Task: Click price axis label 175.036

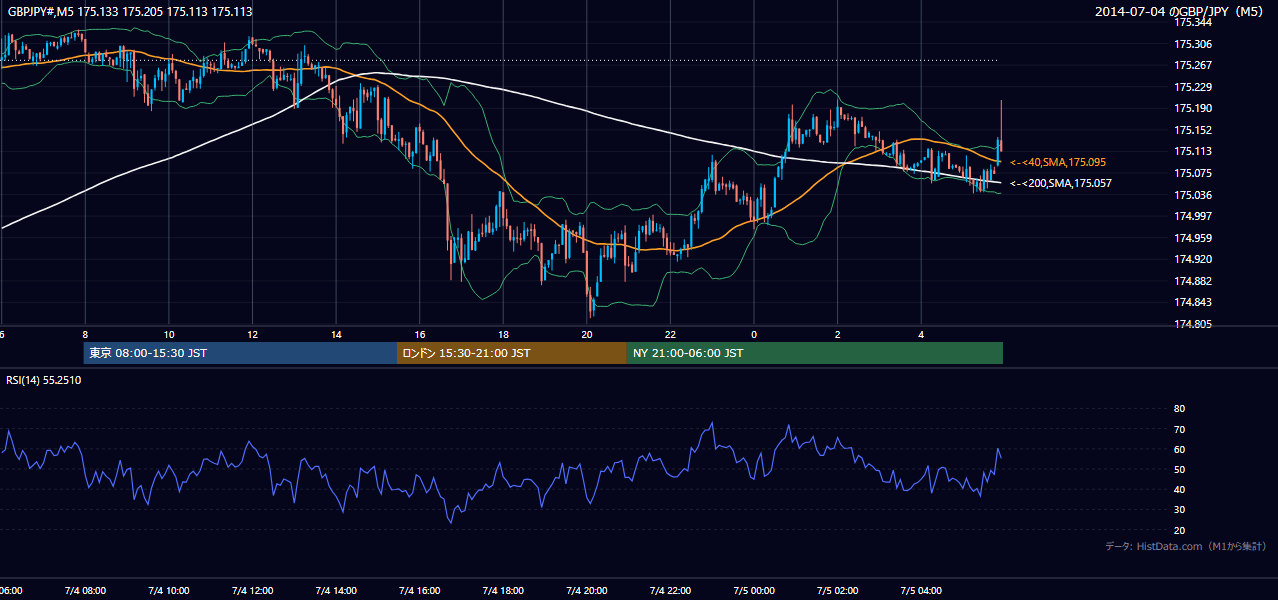Action: click(x=1193, y=195)
